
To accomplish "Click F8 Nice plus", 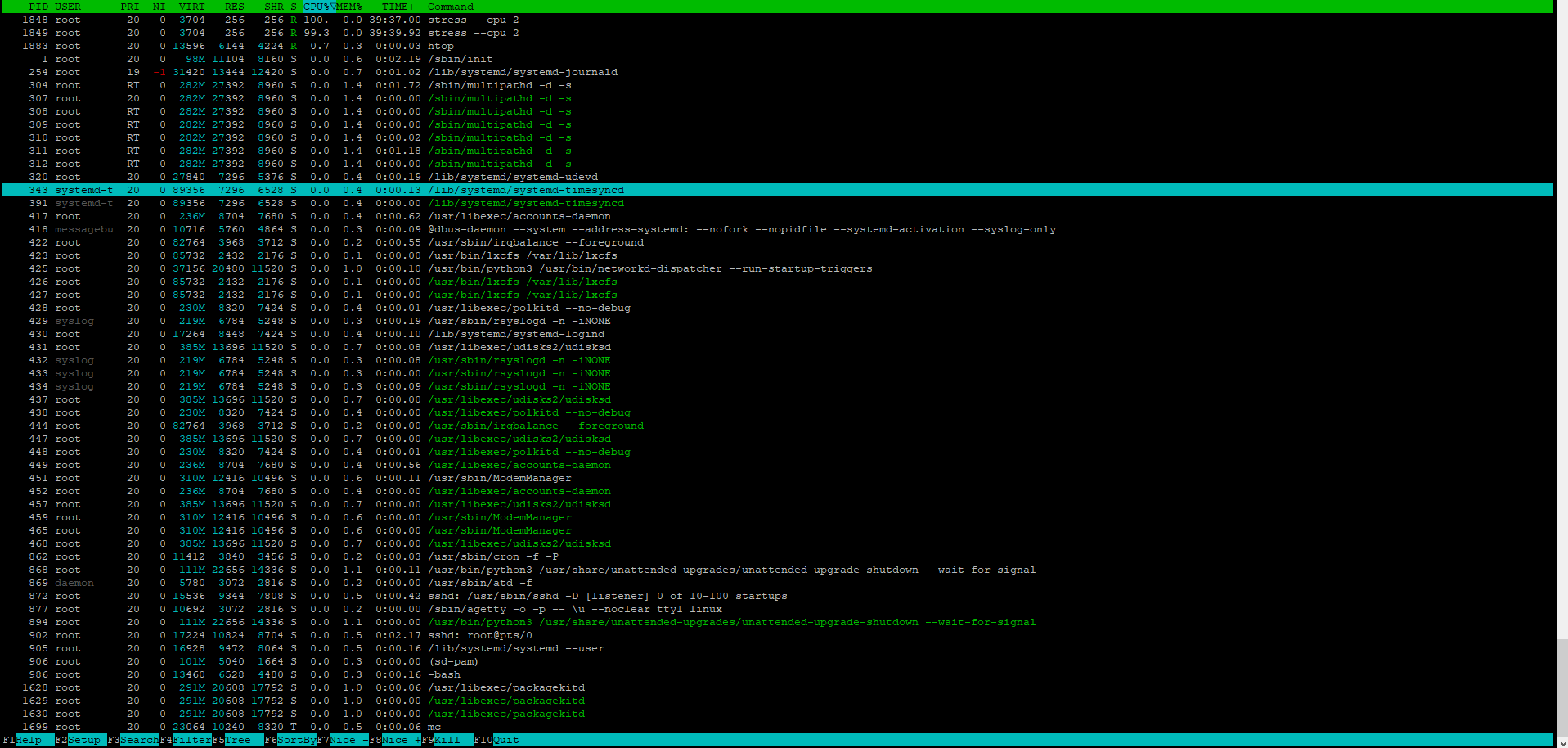I will pos(395,740).
